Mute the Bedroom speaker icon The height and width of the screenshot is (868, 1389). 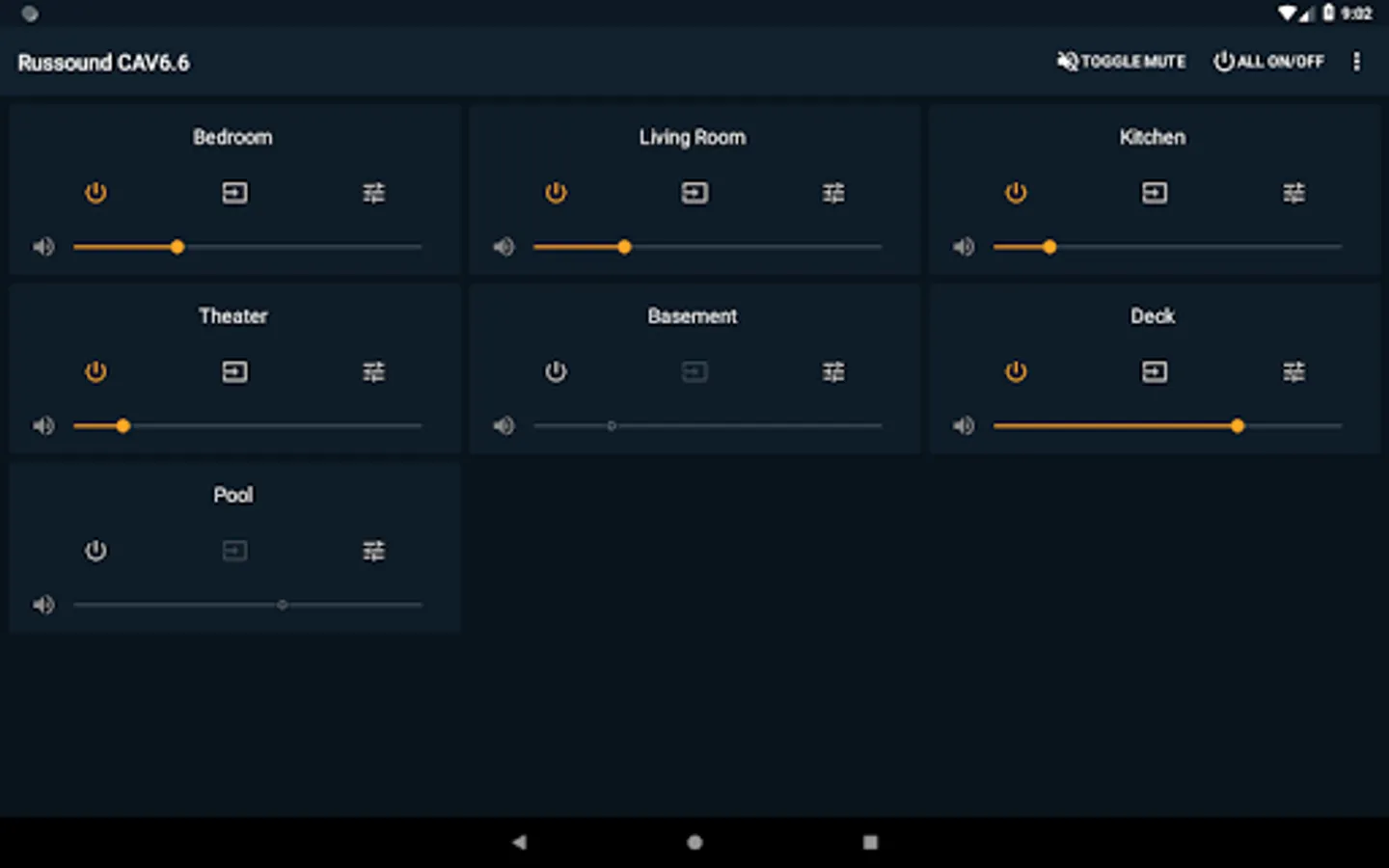tap(43, 247)
